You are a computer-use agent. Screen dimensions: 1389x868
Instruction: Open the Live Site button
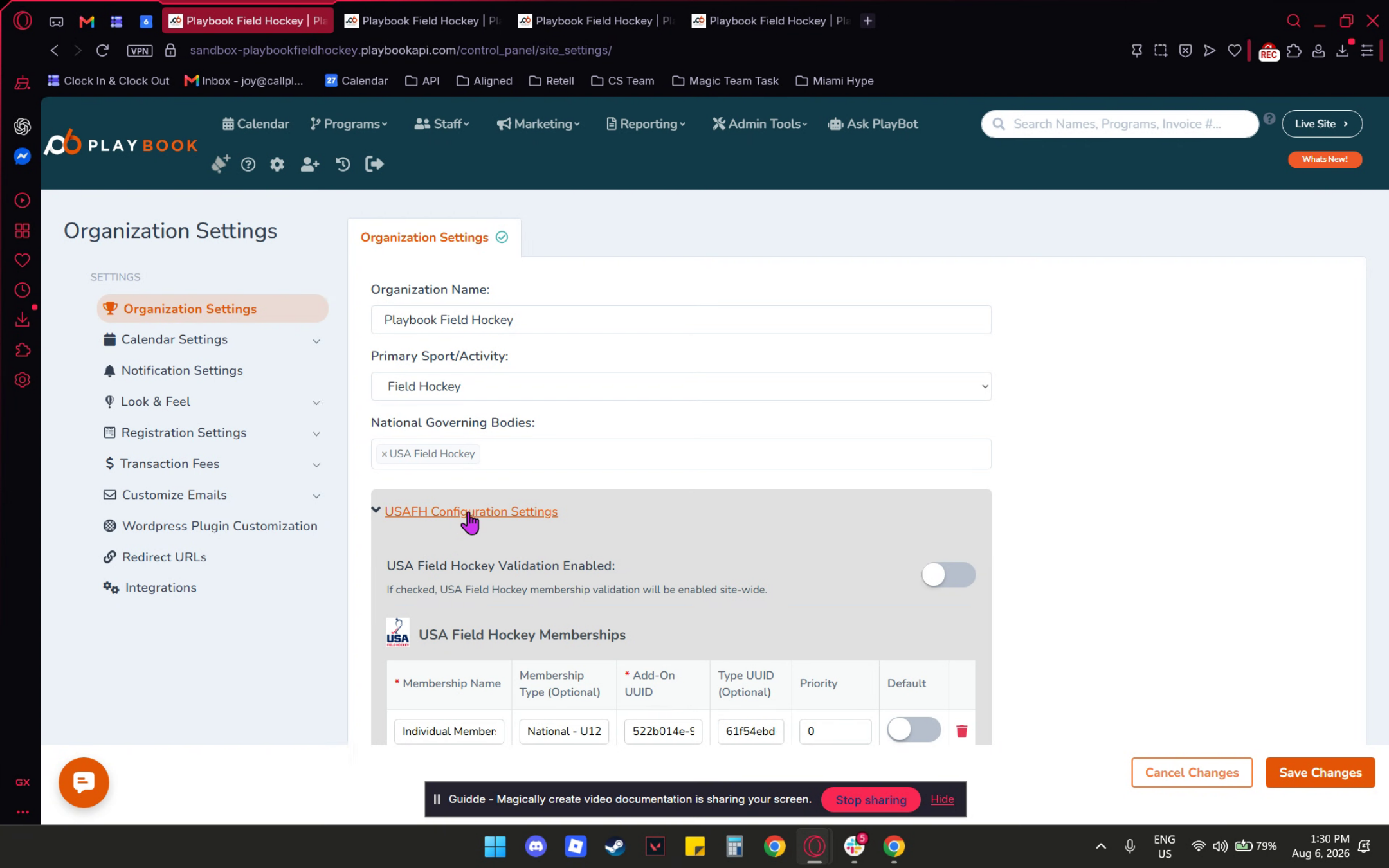tap(1321, 123)
